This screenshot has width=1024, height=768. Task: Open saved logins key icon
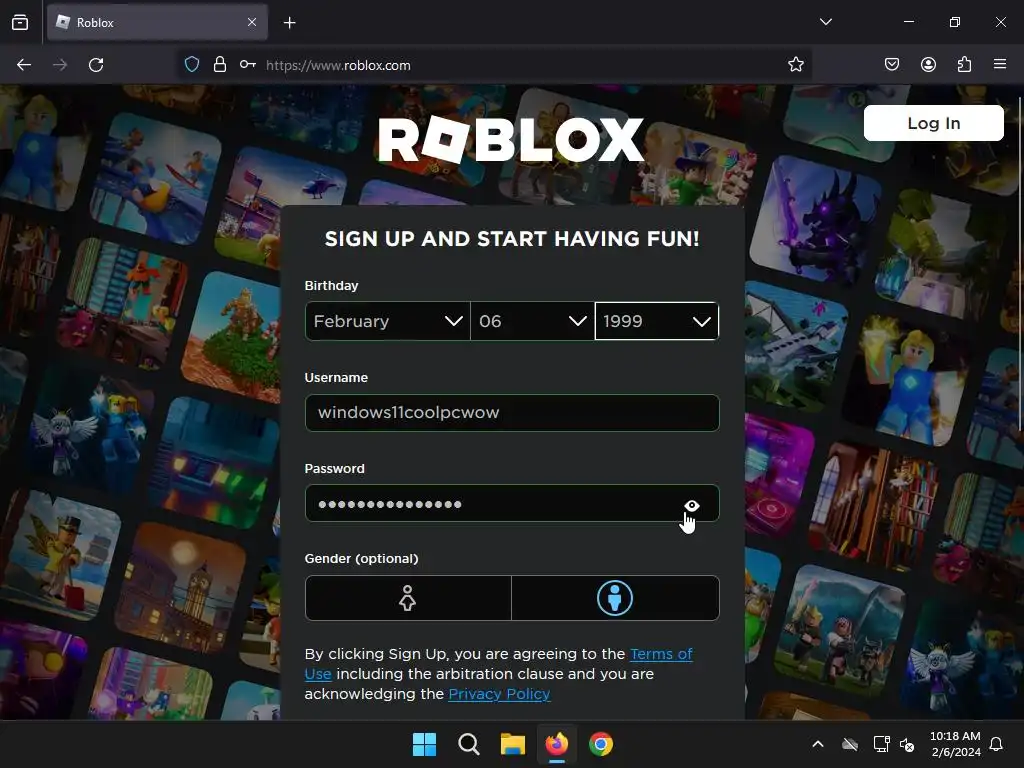point(248,65)
